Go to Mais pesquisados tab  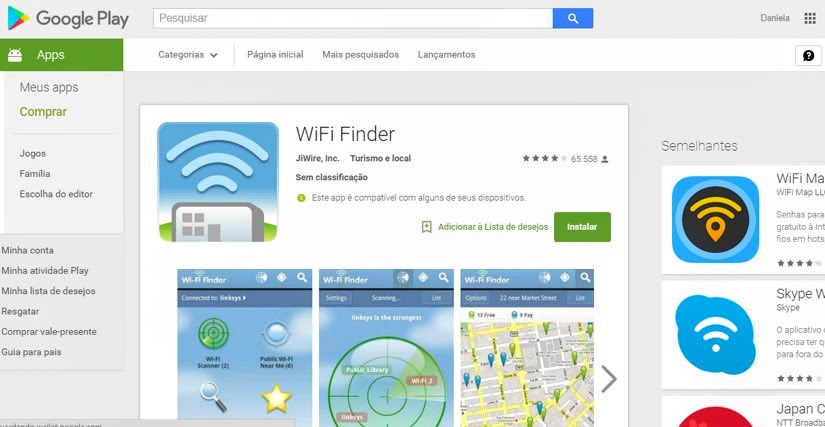(360, 55)
